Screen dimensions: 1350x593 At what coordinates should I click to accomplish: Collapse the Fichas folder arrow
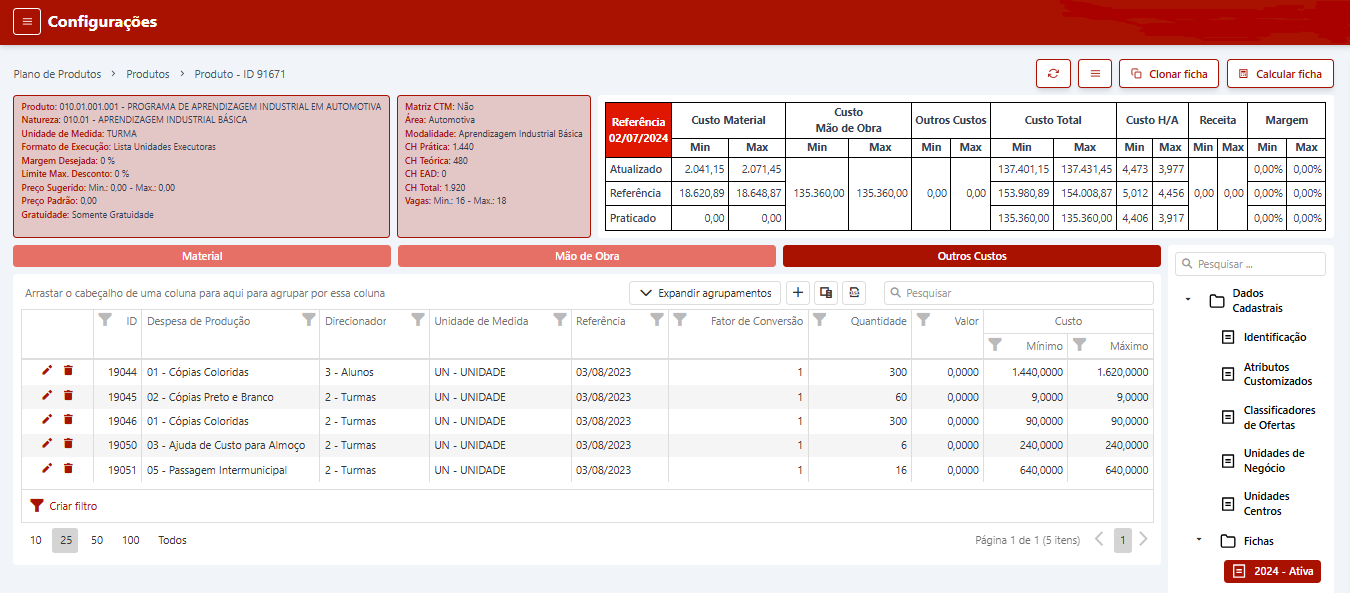click(x=1198, y=540)
